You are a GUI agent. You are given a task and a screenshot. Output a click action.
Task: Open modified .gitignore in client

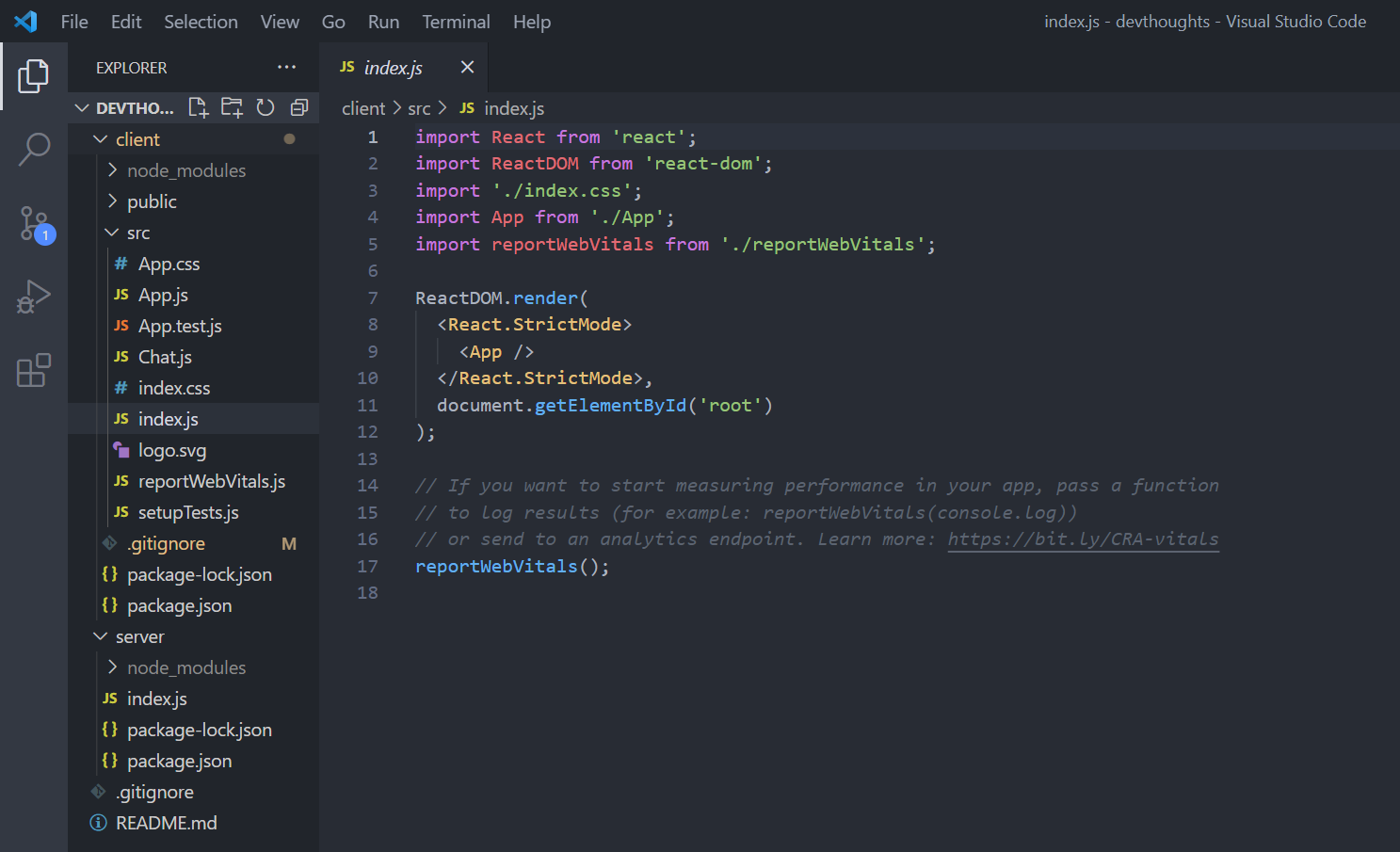coord(194,543)
